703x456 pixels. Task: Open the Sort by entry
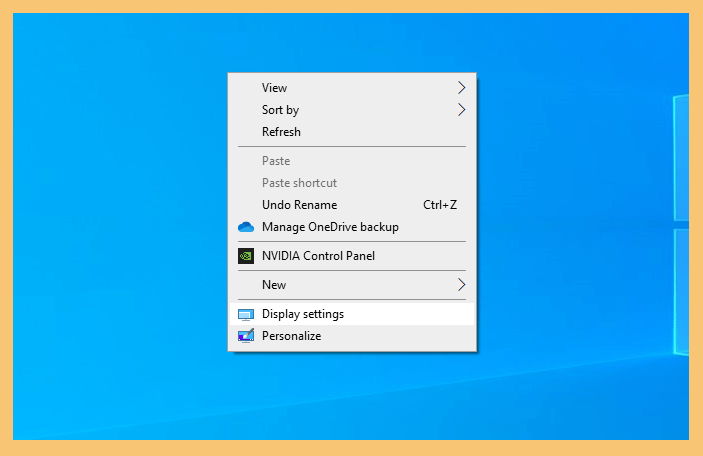click(352, 110)
